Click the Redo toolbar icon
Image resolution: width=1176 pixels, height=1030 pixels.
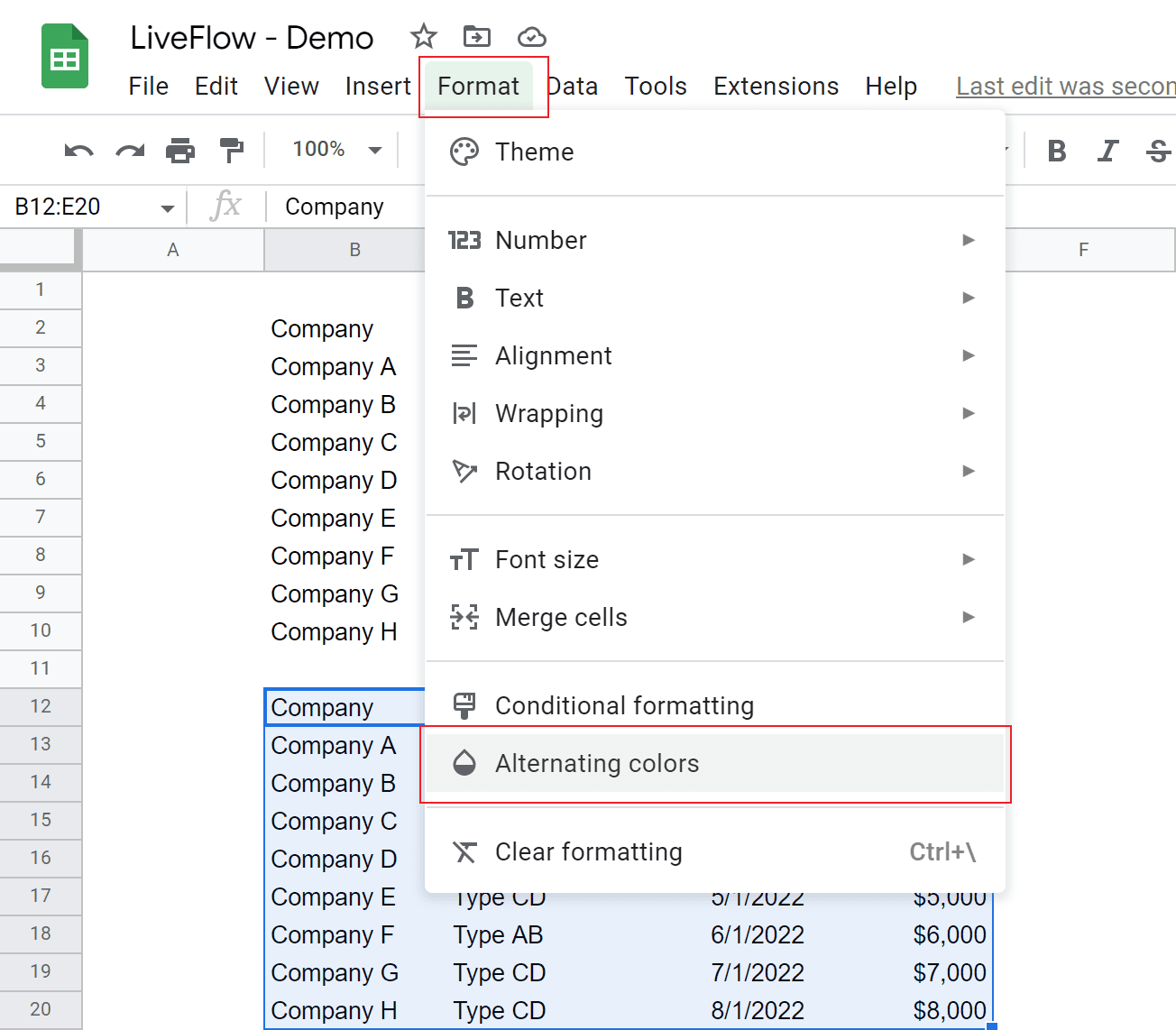[130, 150]
